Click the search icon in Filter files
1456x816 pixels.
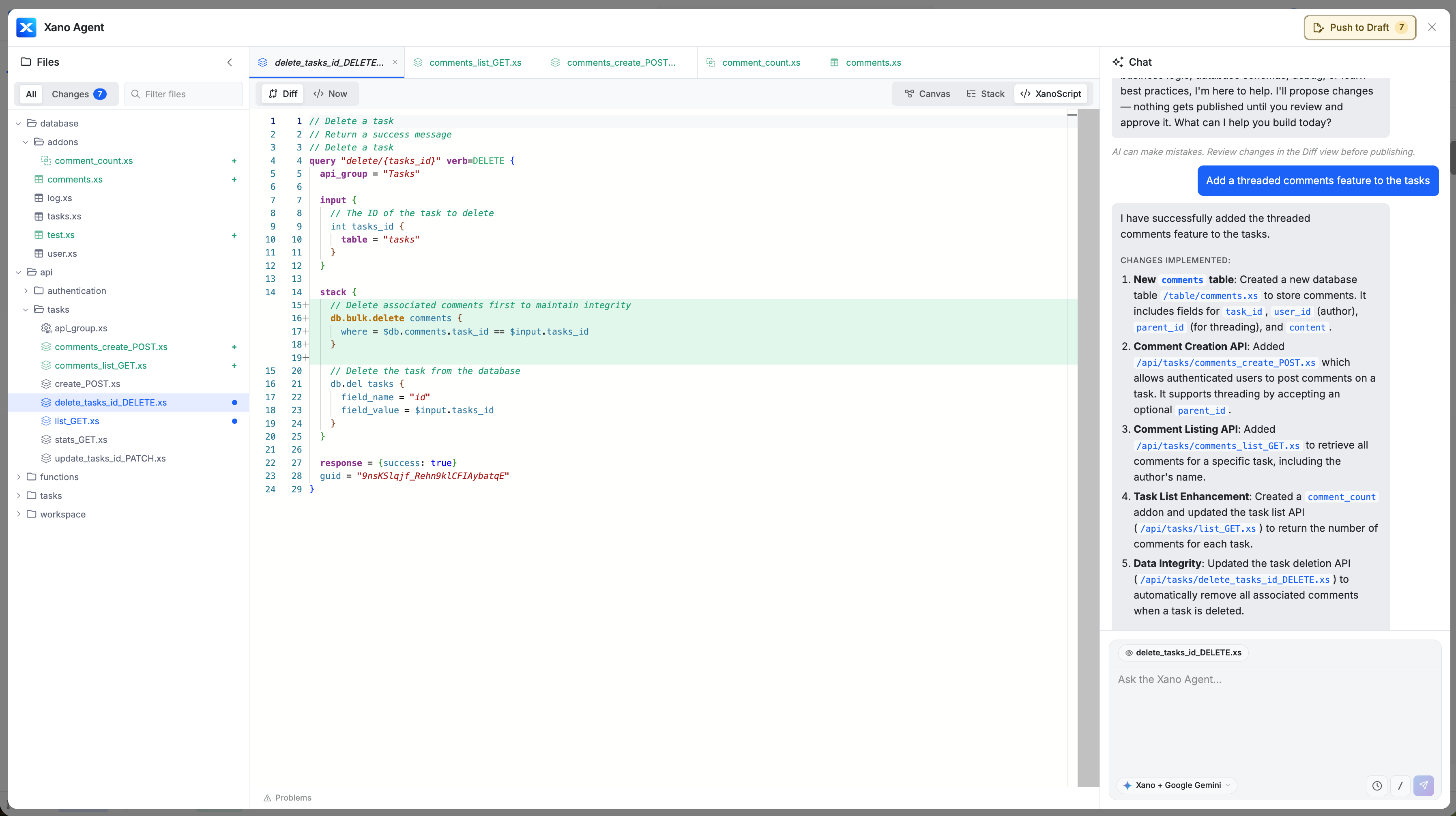[x=135, y=94]
